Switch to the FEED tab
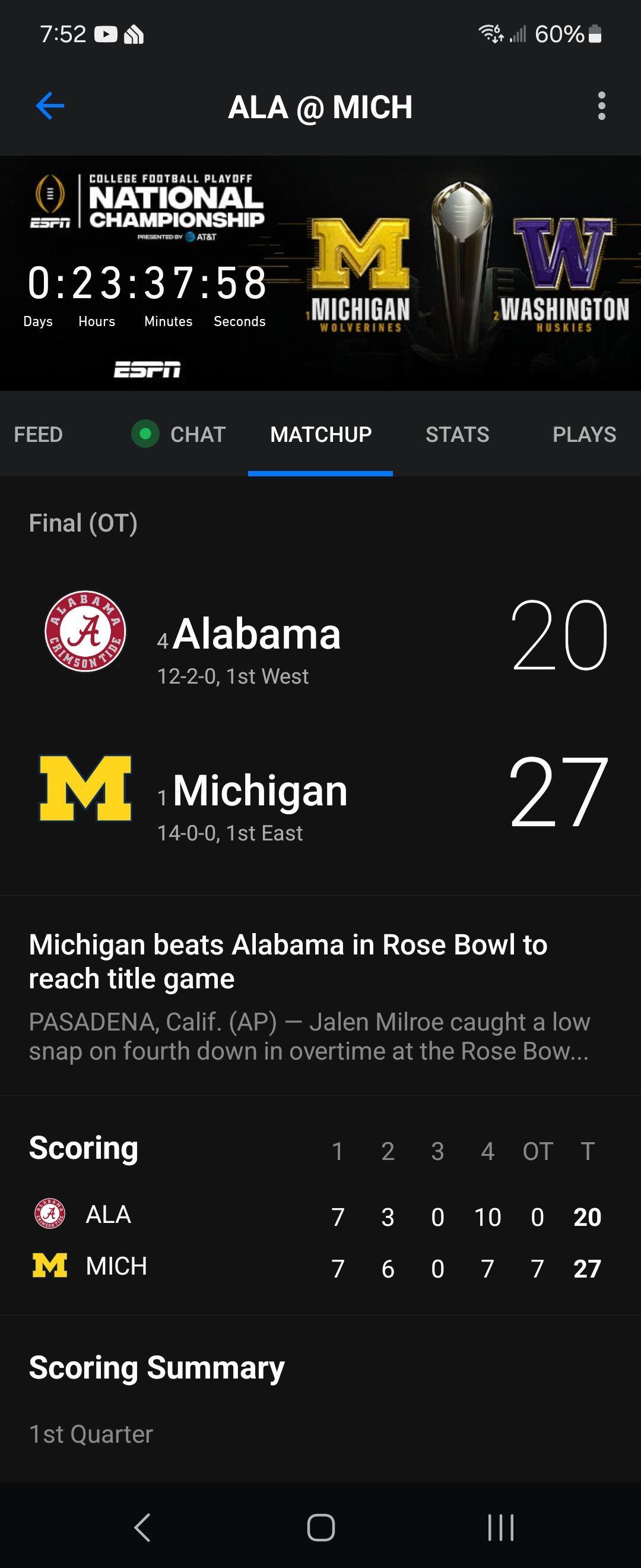The height and width of the screenshot is (1568, 641). point(39,435)
